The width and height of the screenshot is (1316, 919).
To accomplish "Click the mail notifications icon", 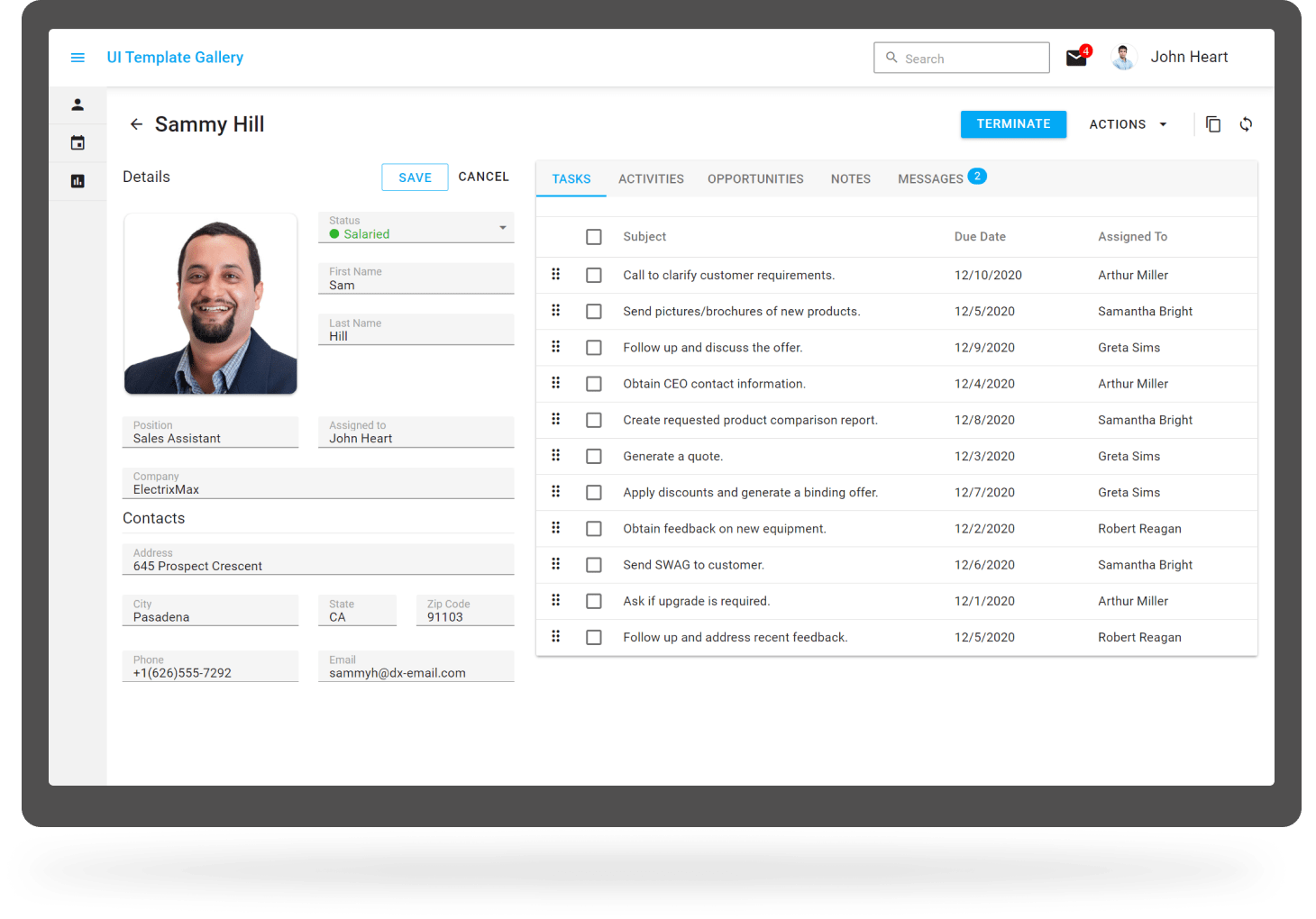I will (x=1076, y=58).
